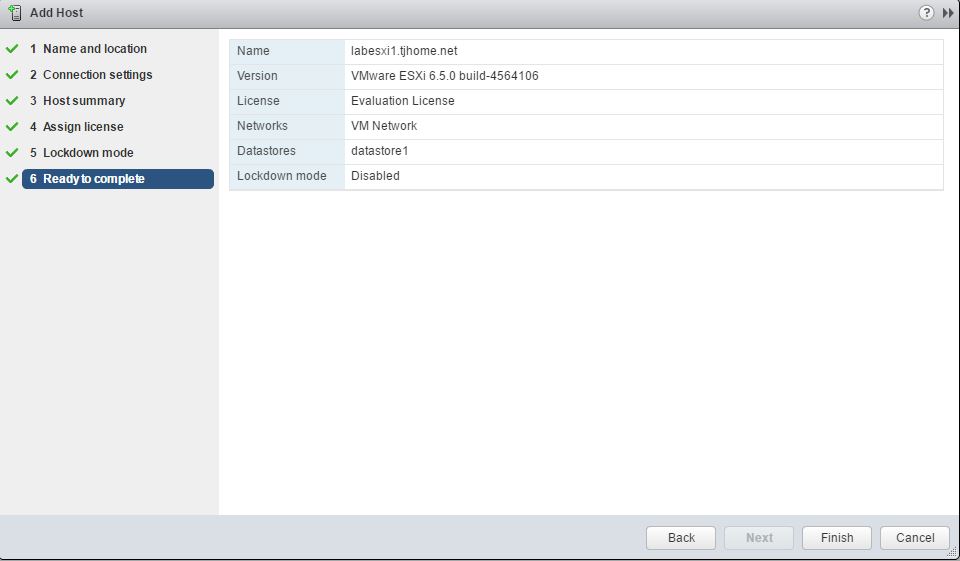Screen dimensions: 960x561
Task: Click the Name row label
Action: coord(253,51)
